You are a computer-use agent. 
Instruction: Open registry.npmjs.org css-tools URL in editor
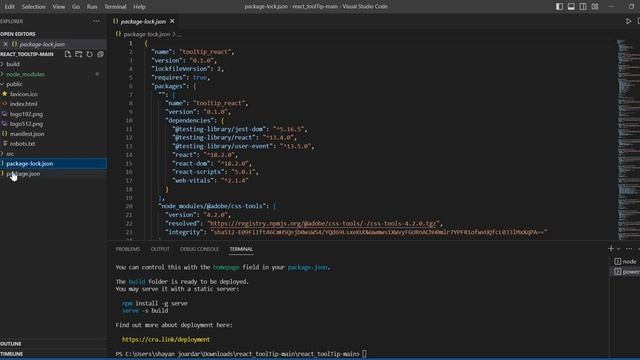pyautogui.click(x=322, y=223)
